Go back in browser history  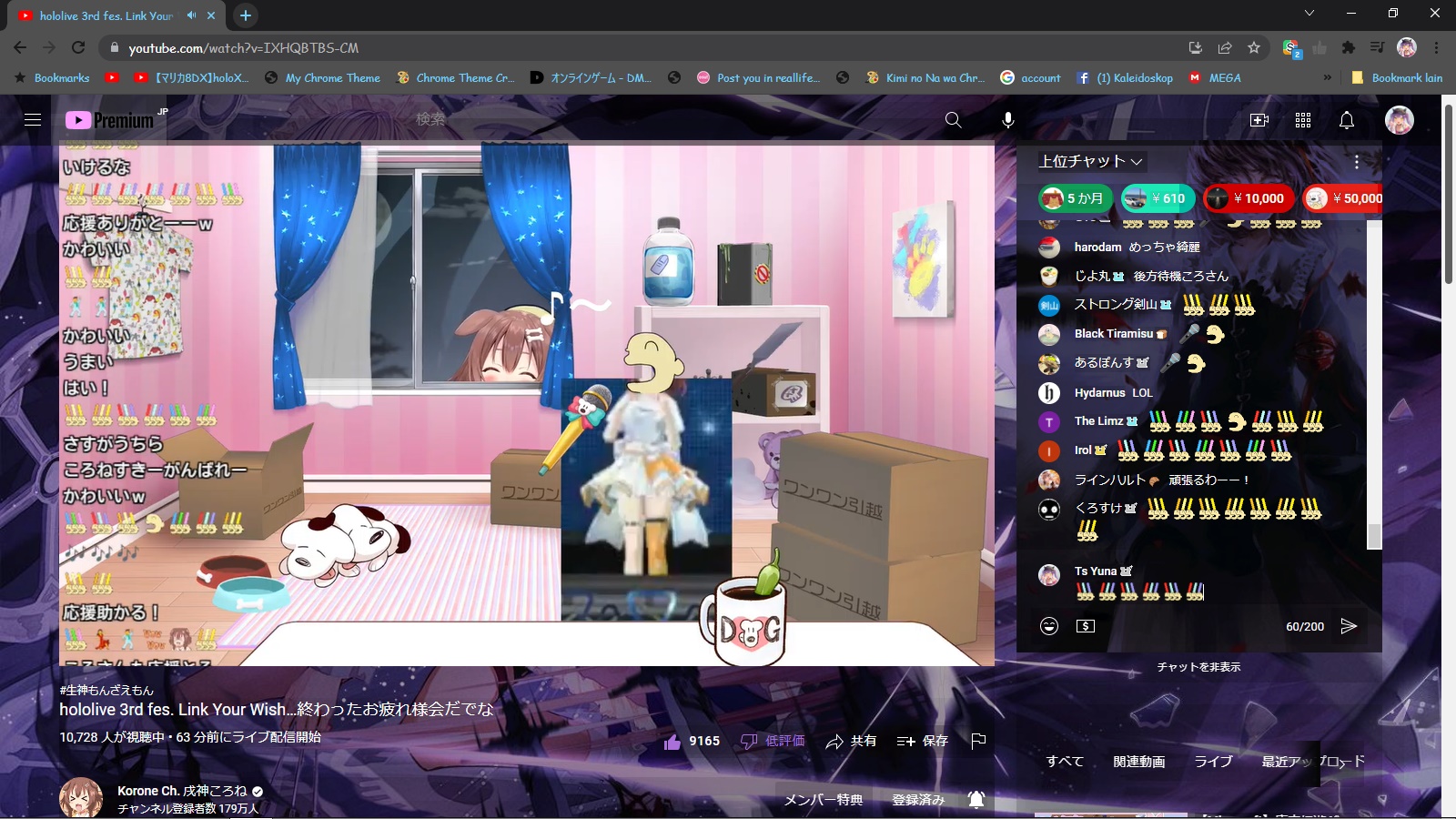(x=20, y=47)
